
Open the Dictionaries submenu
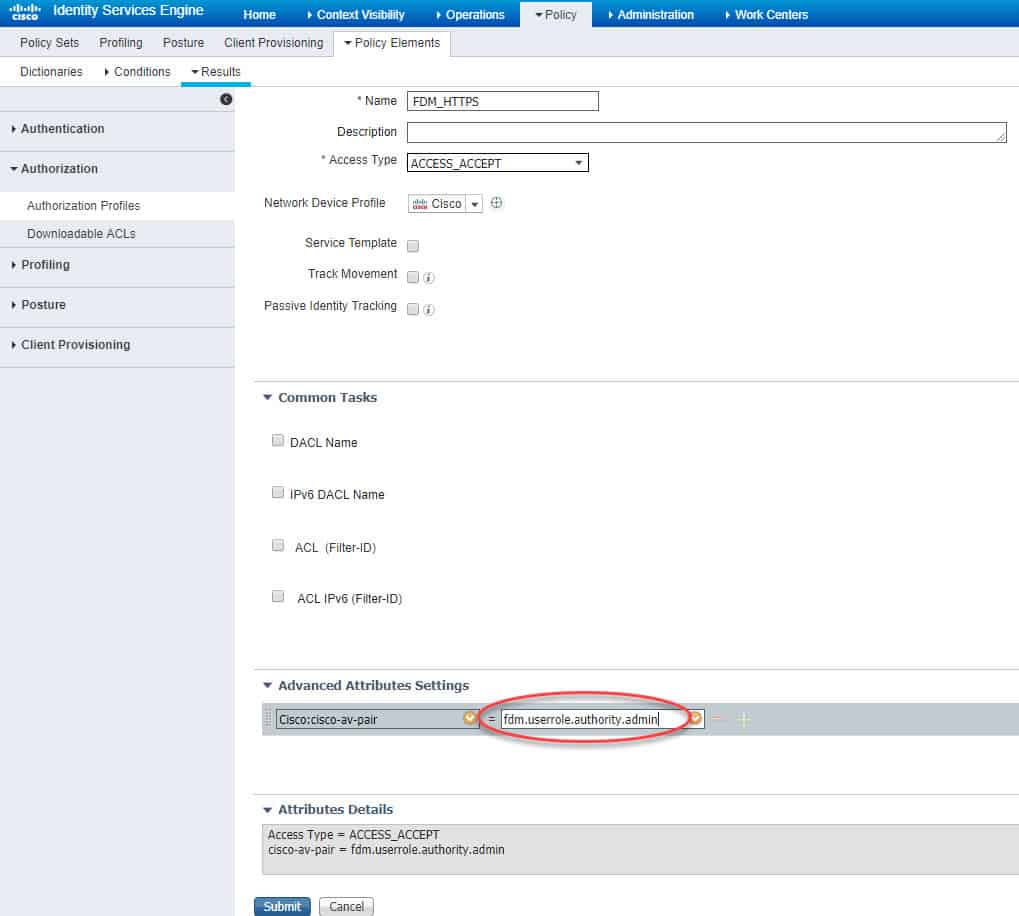click(x=51, y=71)
